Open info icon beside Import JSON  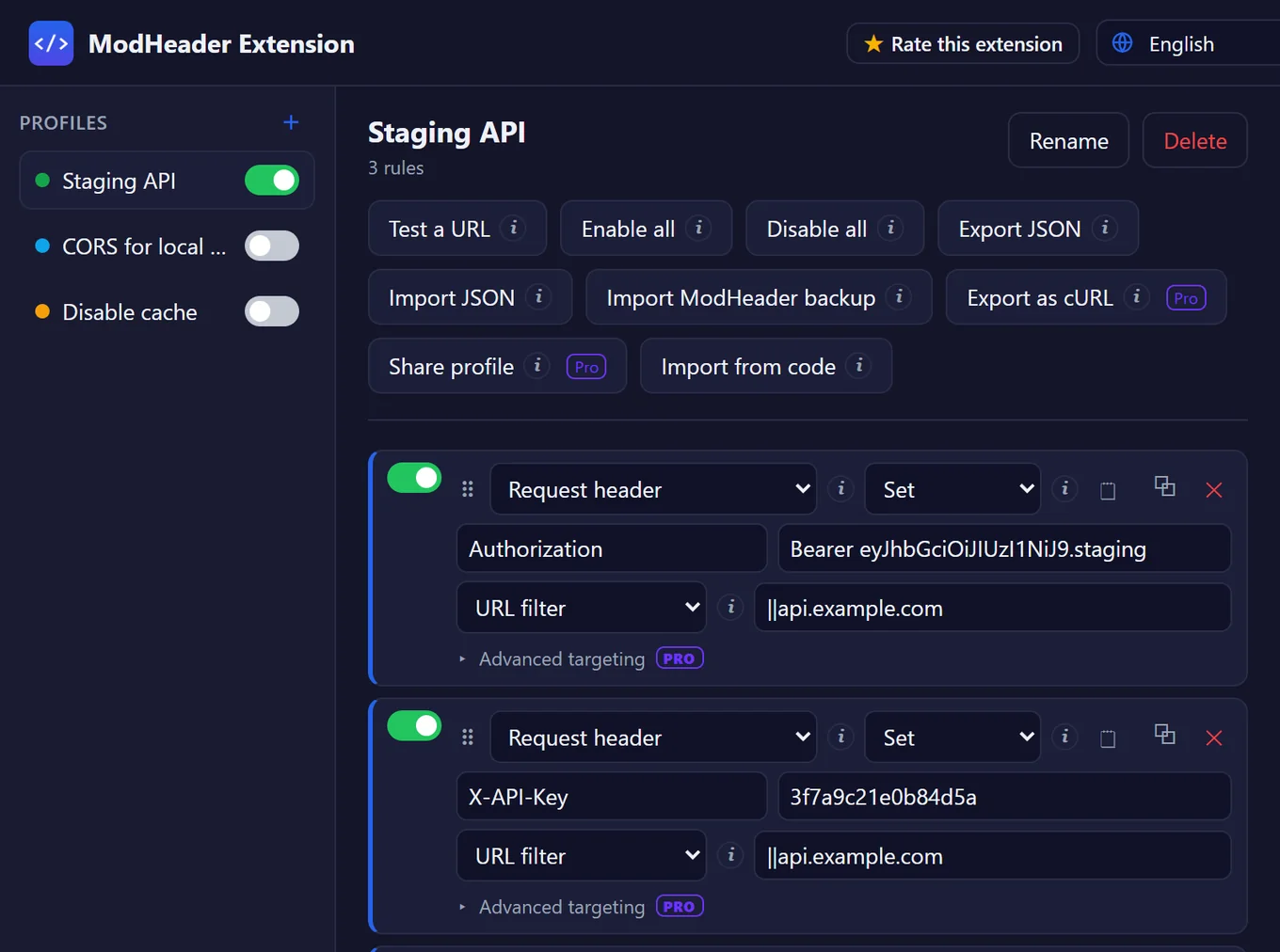click(x=538, y=296)
